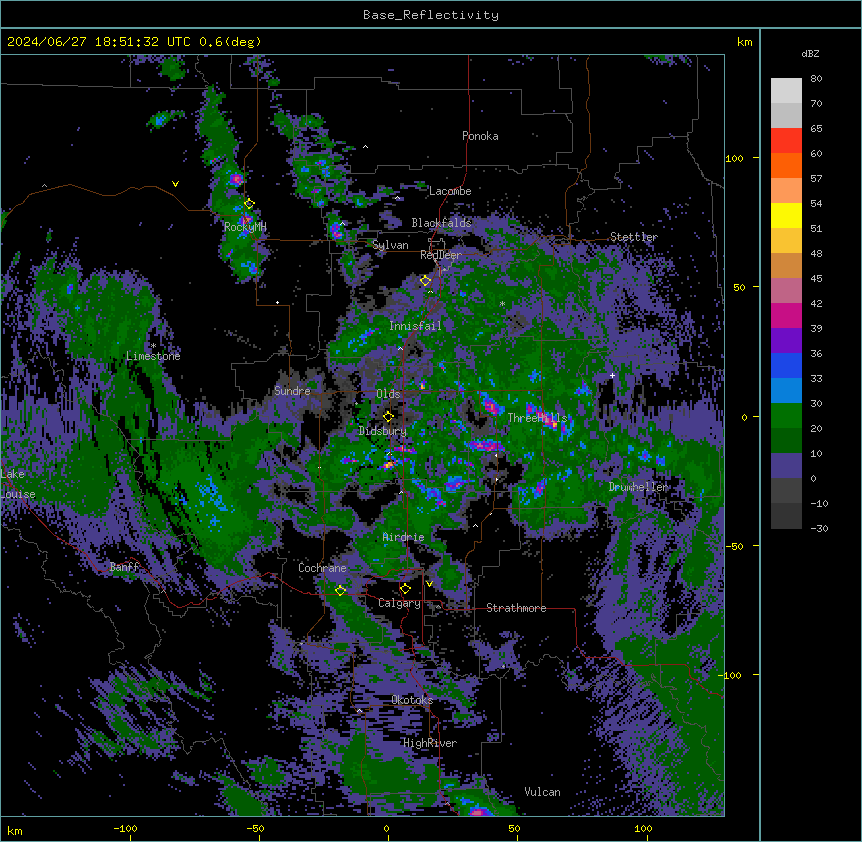Click the Innisfail city label
Image resolution: width=862 pixels, height=842 pixels.
(415, 326)
